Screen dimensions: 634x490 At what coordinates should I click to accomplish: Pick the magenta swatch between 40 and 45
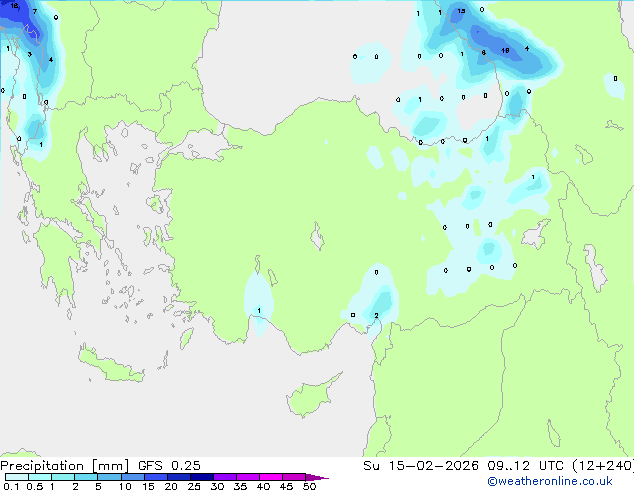tap(271, 477)
